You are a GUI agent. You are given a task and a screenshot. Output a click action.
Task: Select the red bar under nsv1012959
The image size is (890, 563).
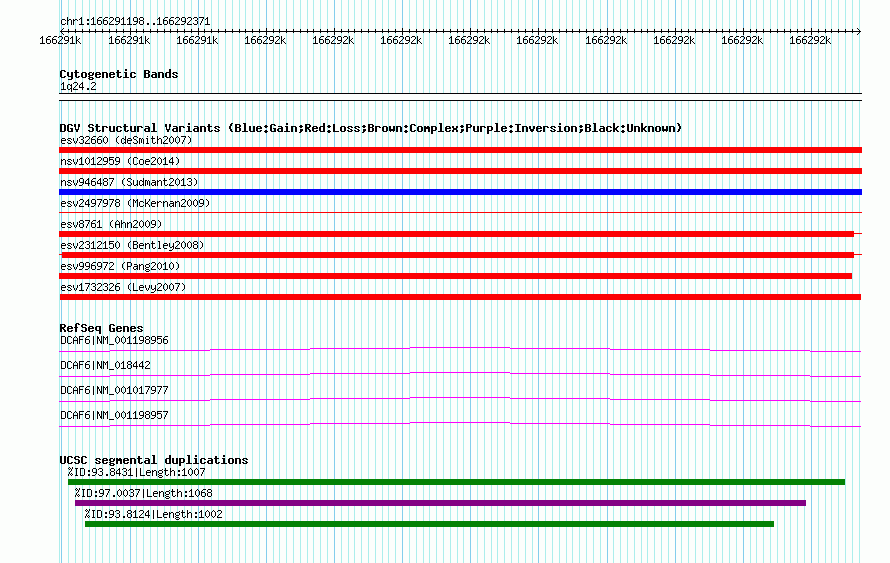[460, 171]
